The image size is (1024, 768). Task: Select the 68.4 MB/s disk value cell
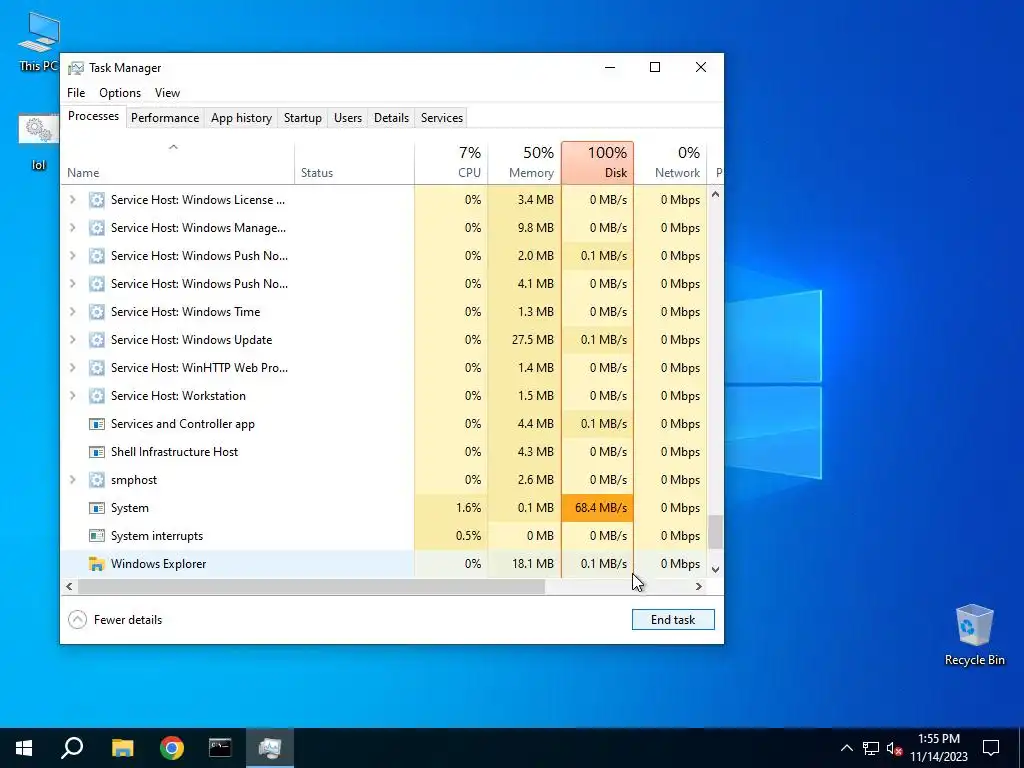pos(597,507)
